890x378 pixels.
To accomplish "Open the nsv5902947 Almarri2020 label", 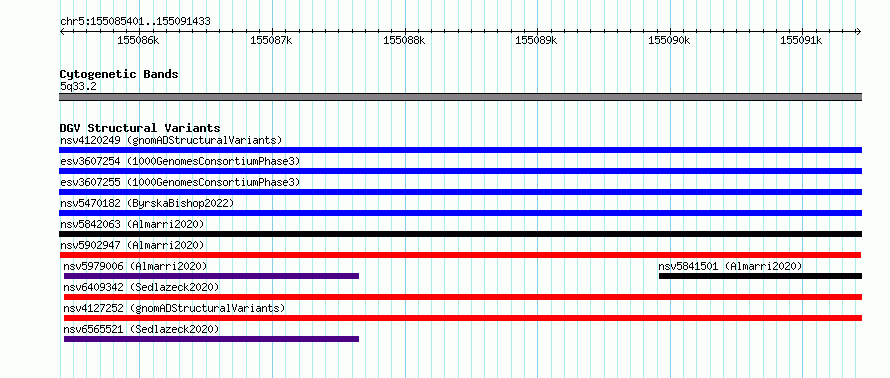I will [x=132, y=245].
